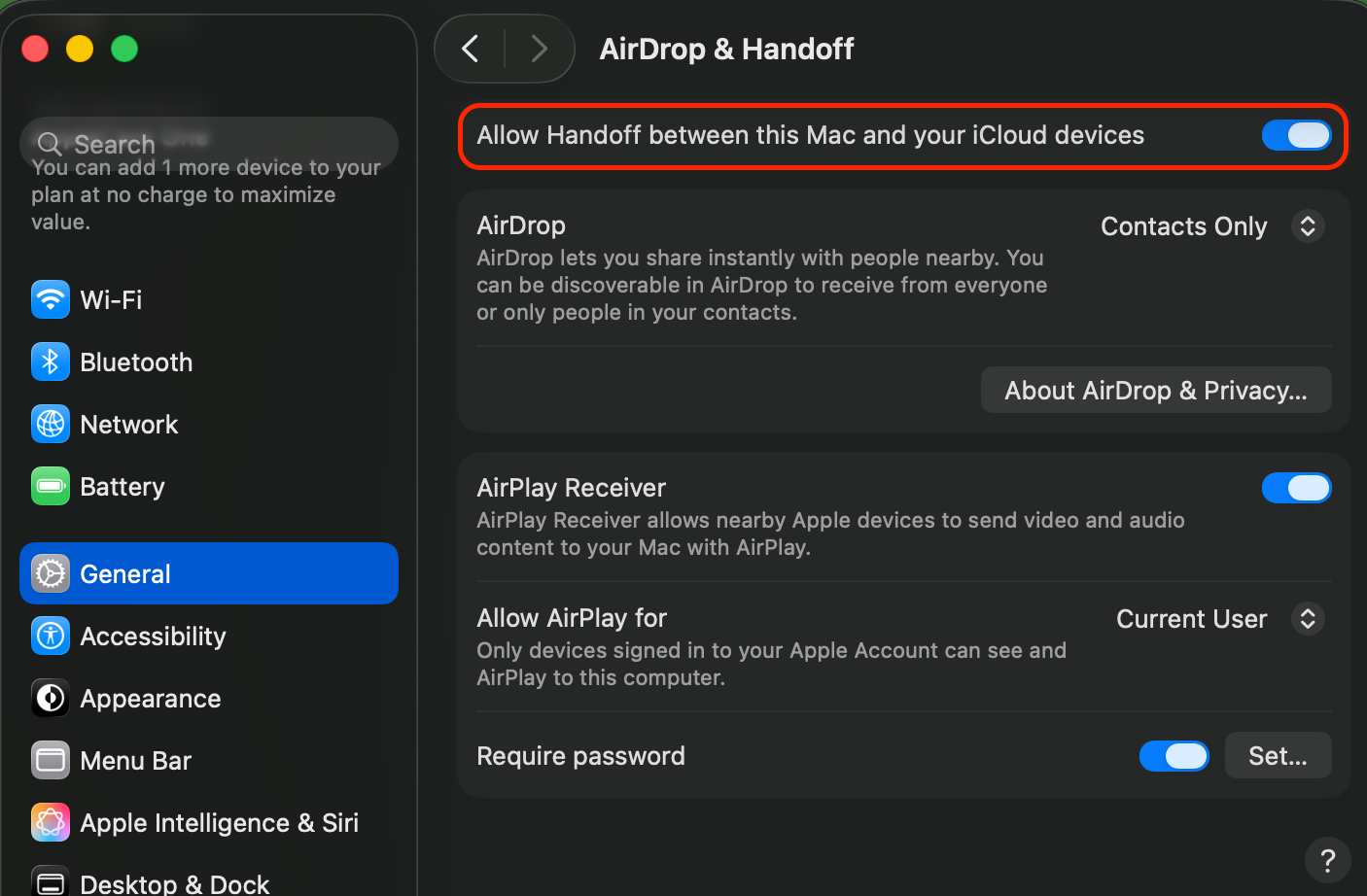Close the window with red button
The image size is (1367, 896).
click(x=35, y=49)
